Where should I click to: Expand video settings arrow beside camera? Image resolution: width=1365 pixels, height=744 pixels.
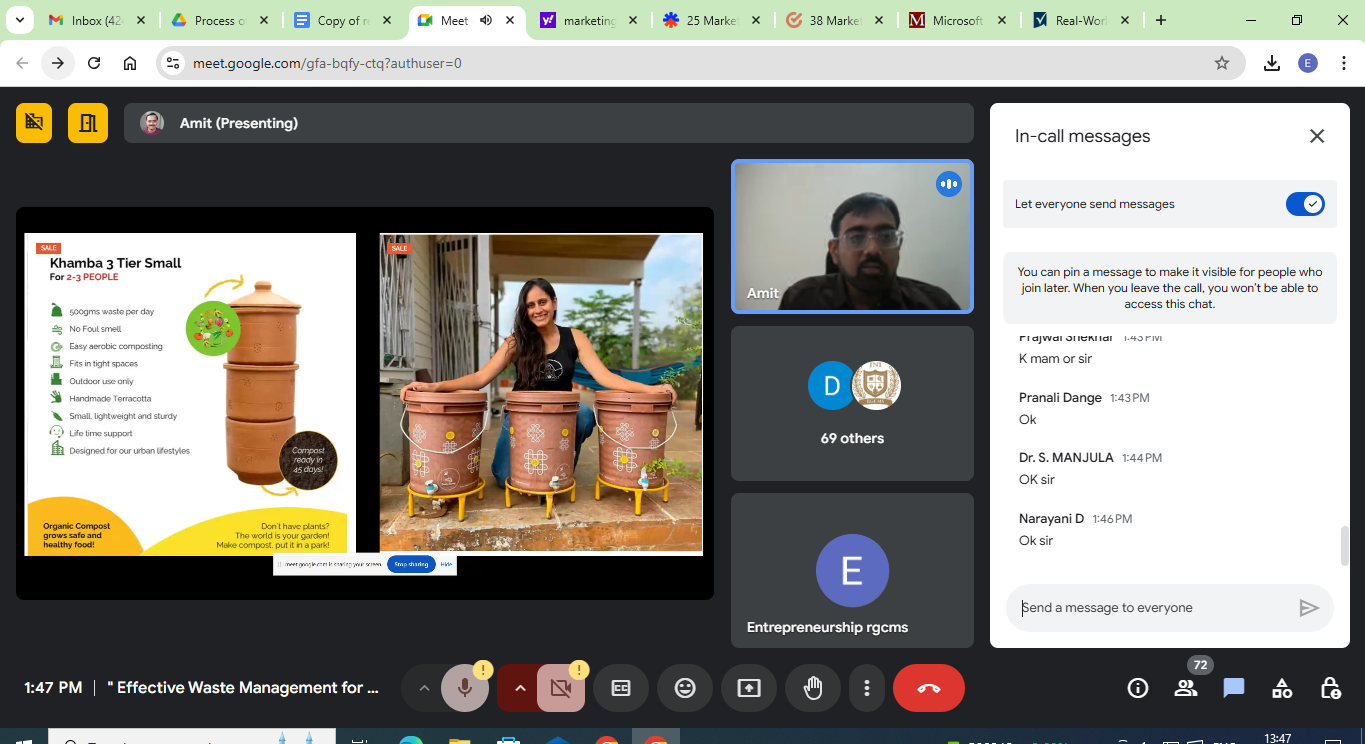coord(519,688)
